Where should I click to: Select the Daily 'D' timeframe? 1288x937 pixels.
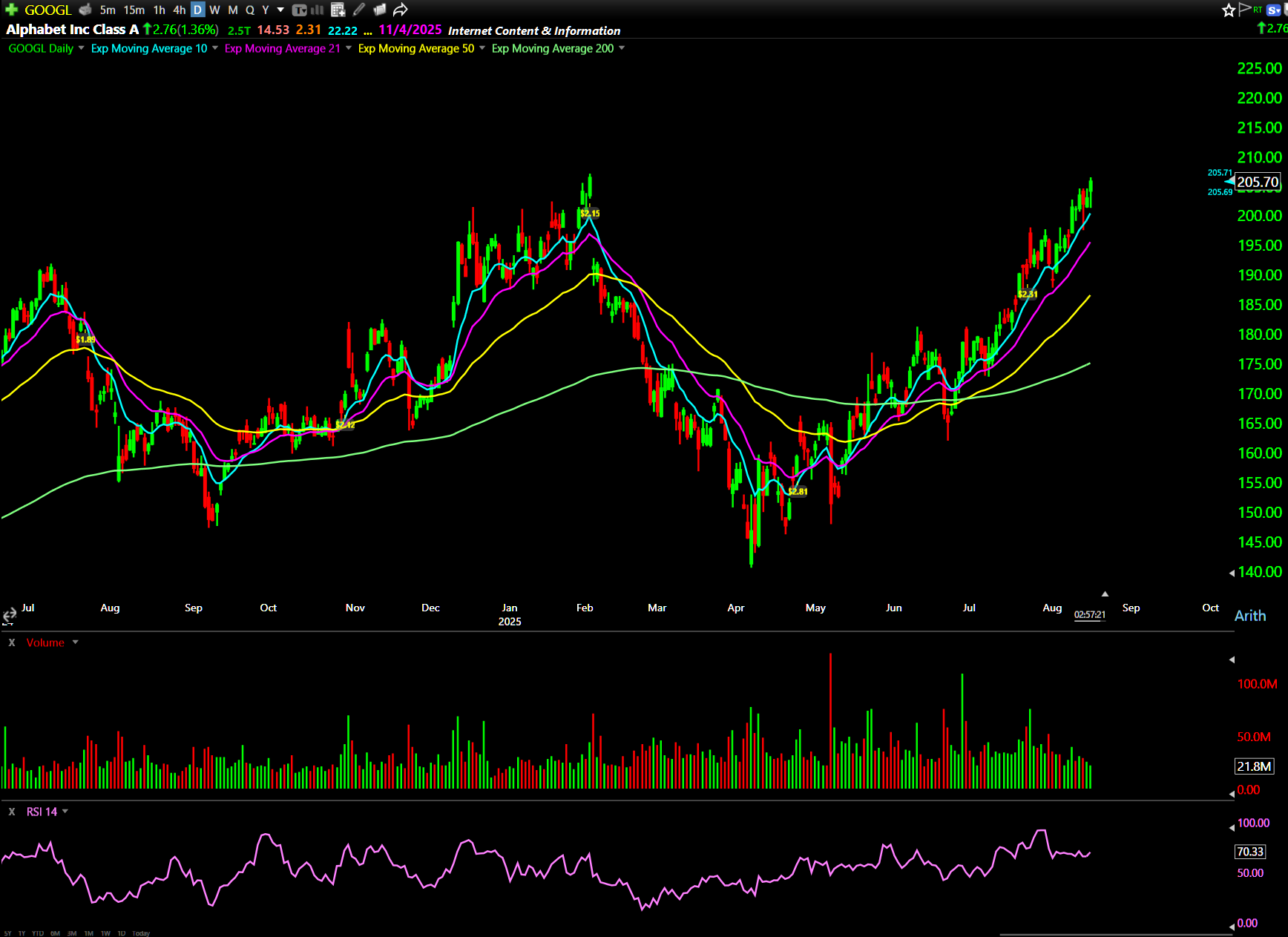click(197, 10)
